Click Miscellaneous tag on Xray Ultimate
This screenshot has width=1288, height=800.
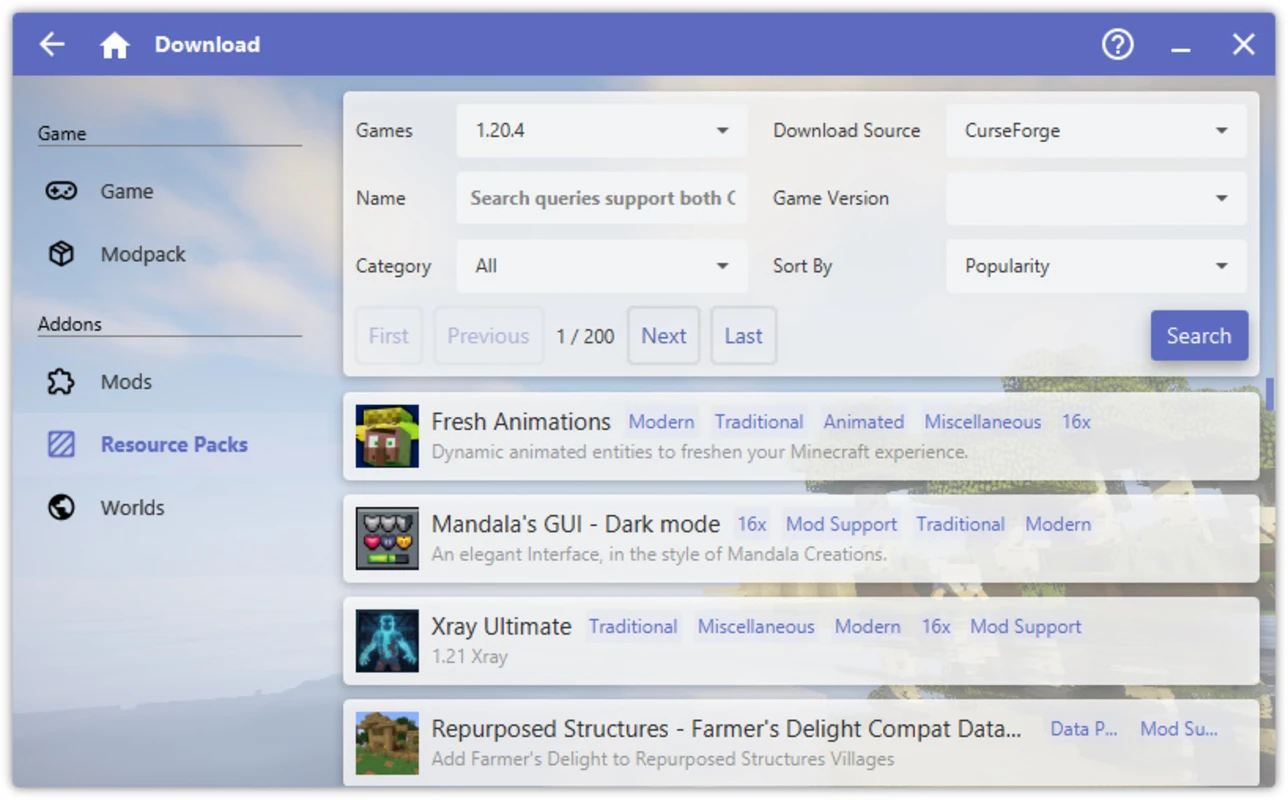(756, 627)
